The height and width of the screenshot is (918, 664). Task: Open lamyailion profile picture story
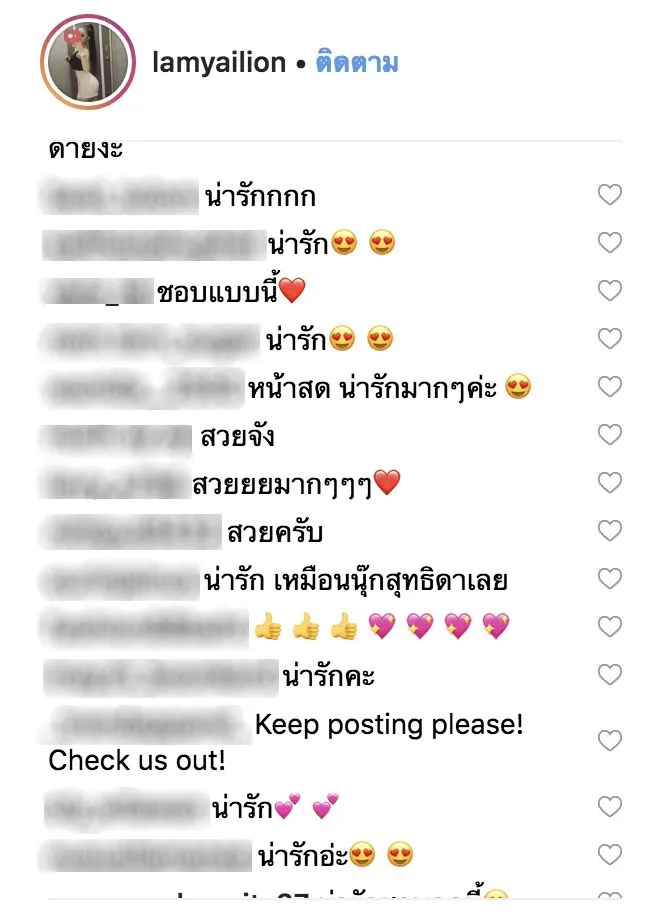88,62
